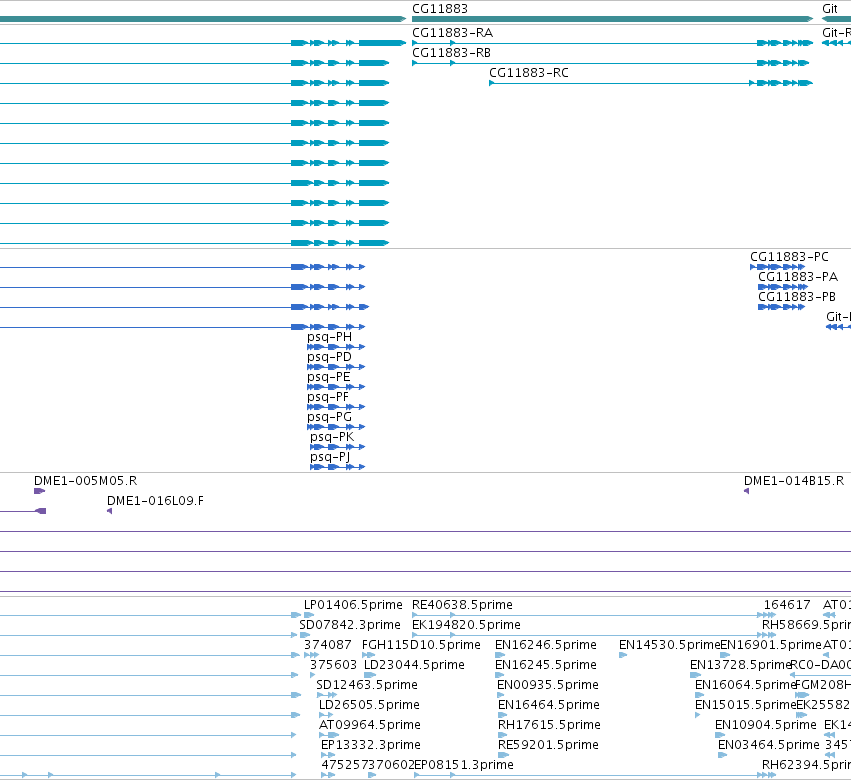Click the purple arrow under DME1-016L09.F

pos(110,511)
